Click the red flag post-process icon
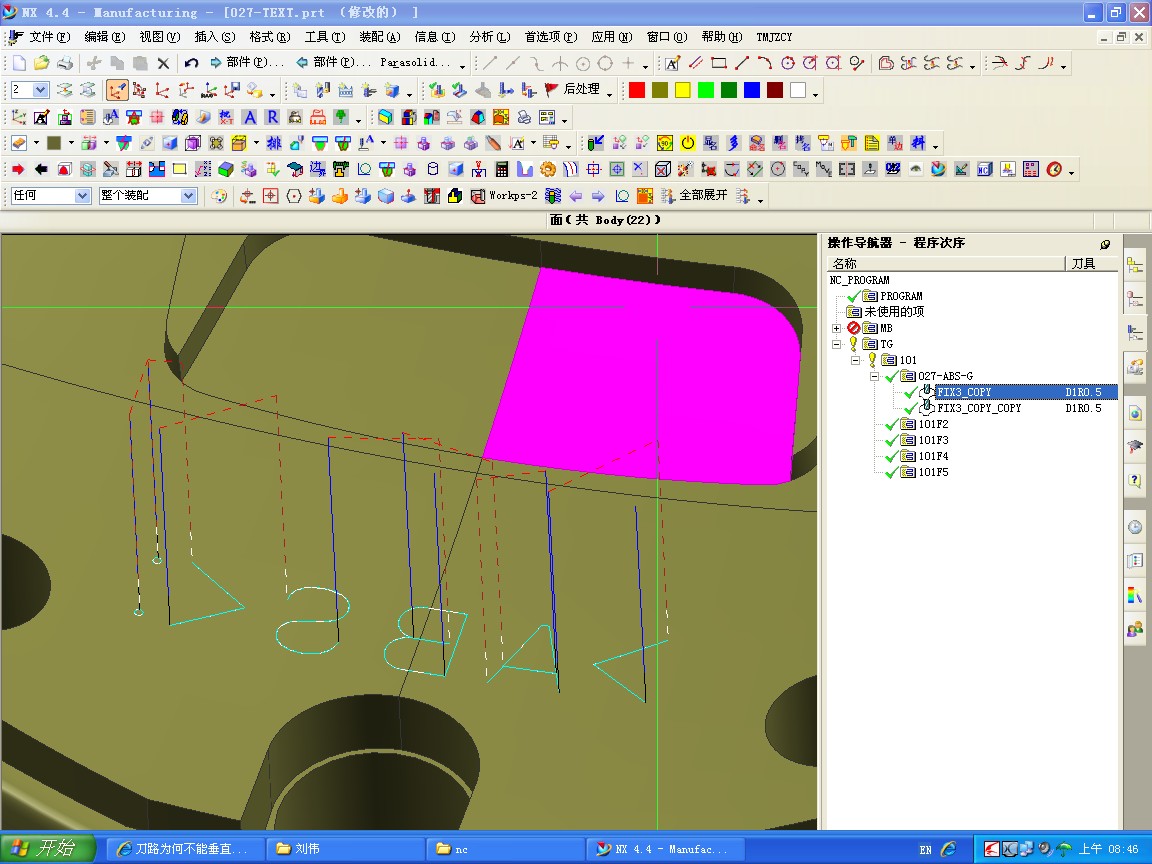 coord(551,90)
